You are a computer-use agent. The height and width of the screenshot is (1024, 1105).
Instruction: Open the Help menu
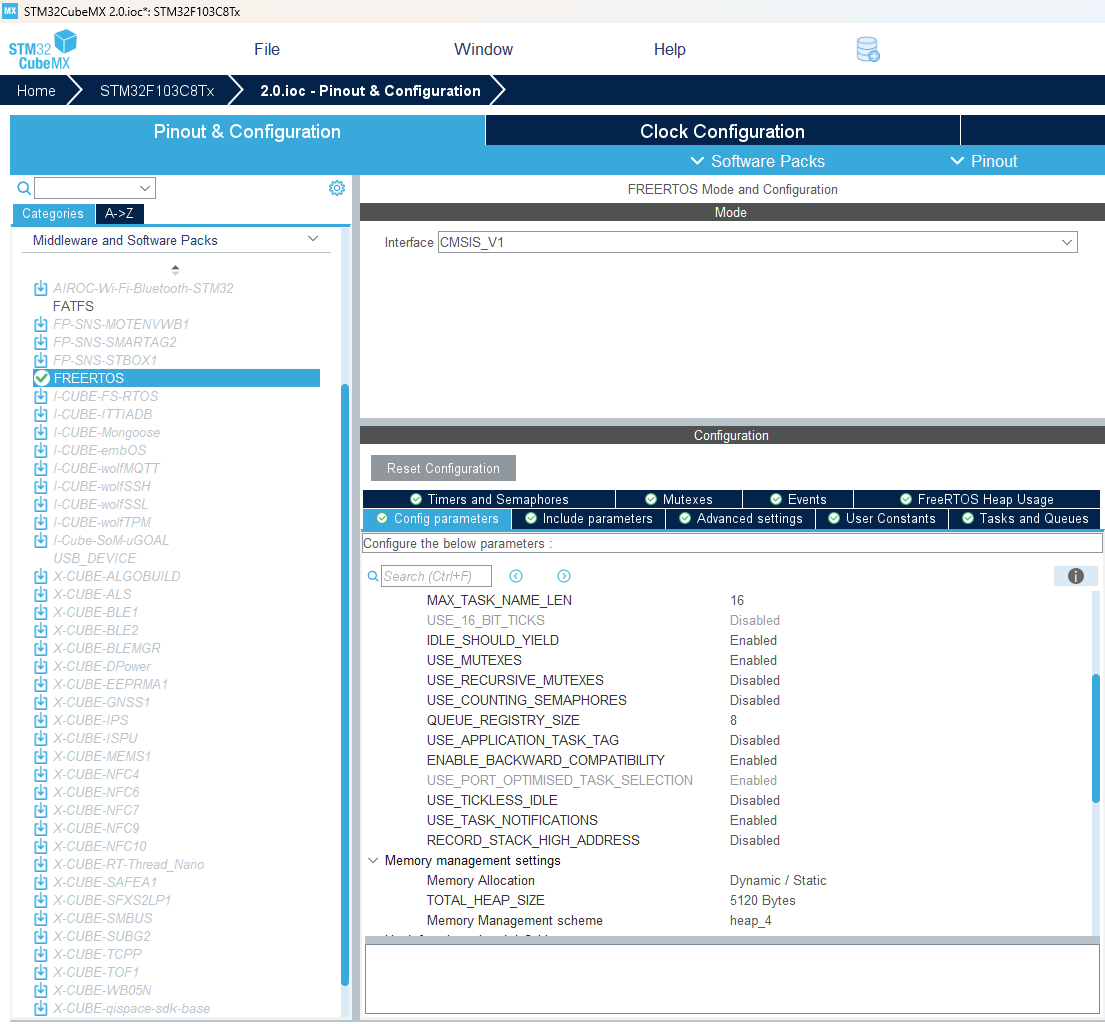click(x=669, y=49)
